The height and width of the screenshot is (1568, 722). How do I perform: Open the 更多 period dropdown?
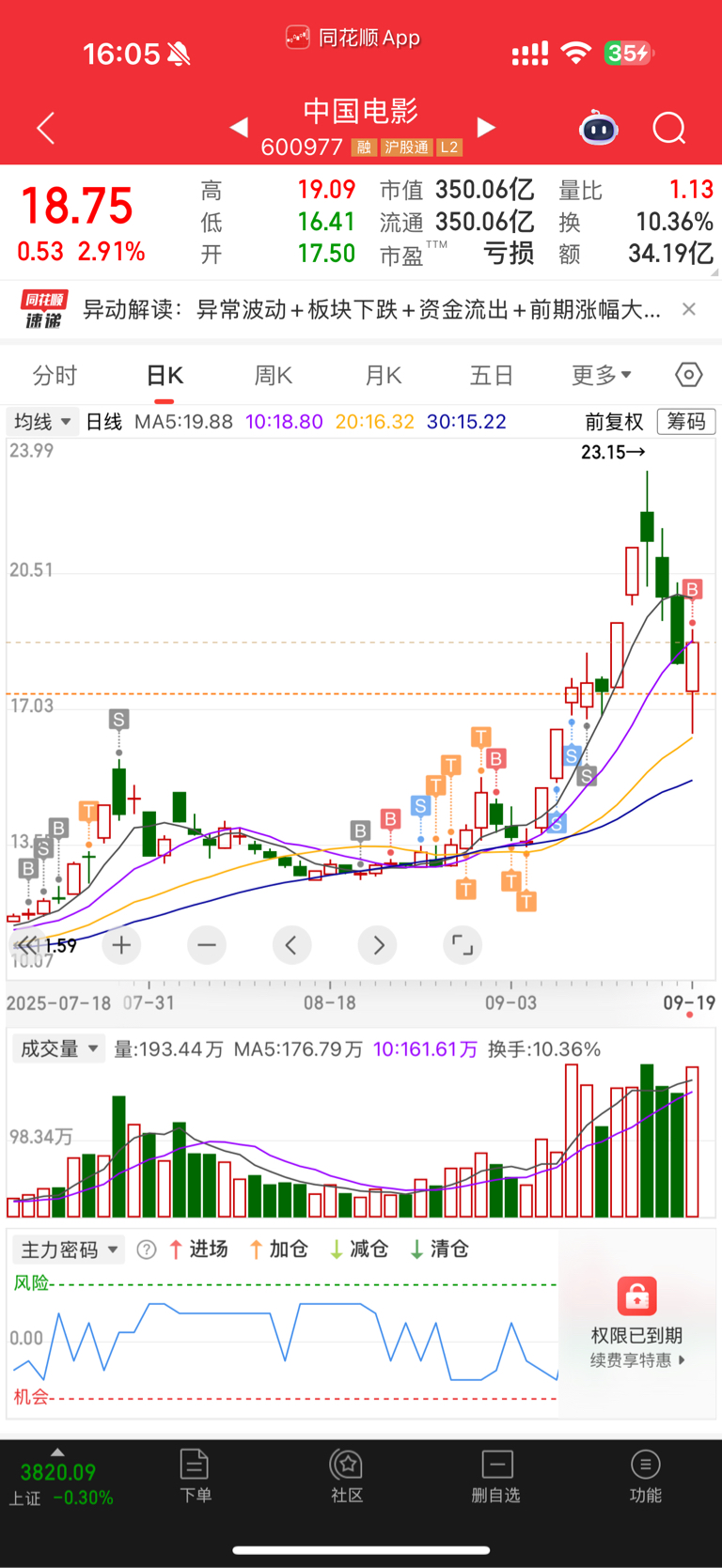coord(602,376)
